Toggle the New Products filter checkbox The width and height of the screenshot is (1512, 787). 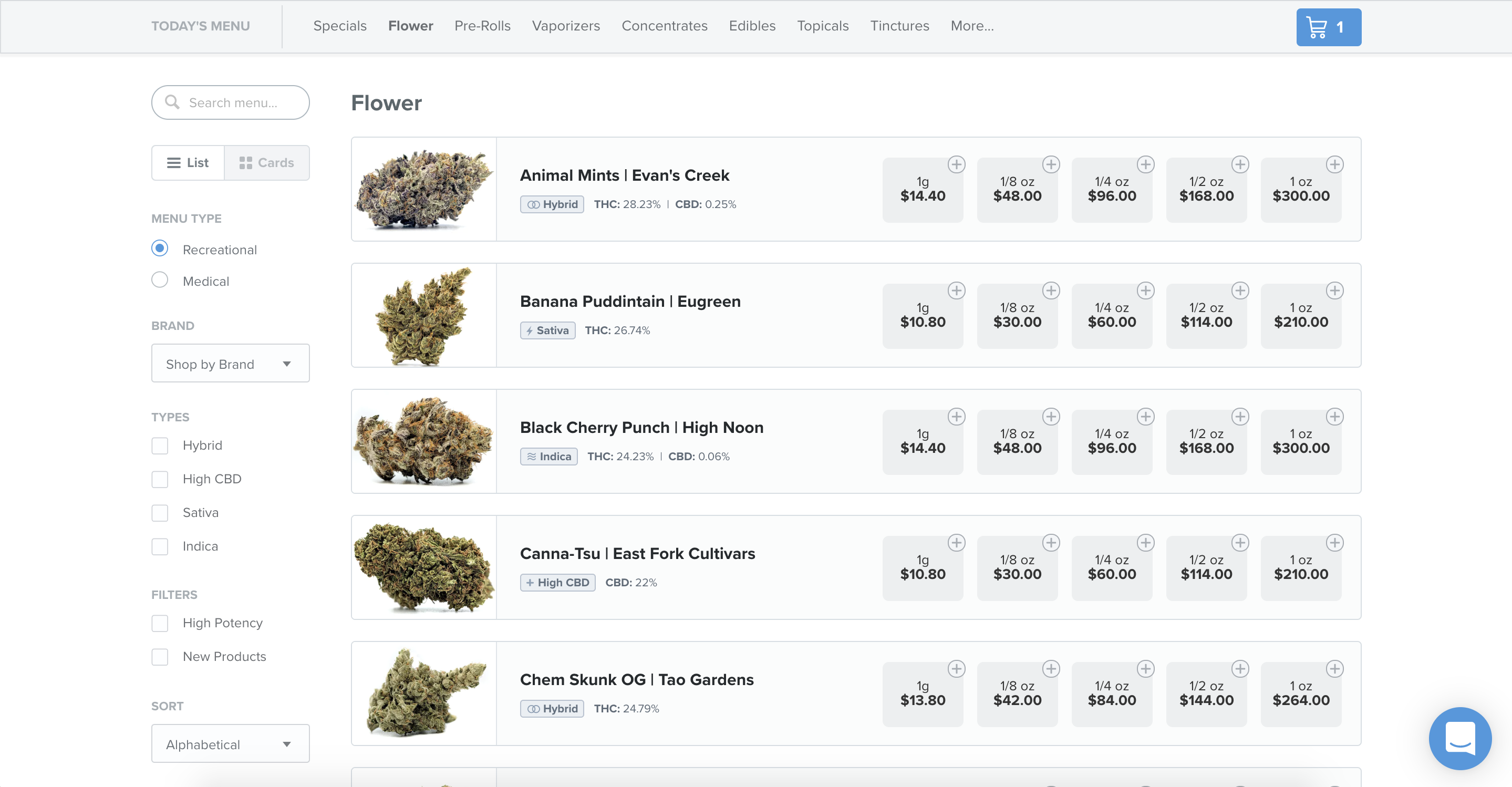[x=159, y=656]
